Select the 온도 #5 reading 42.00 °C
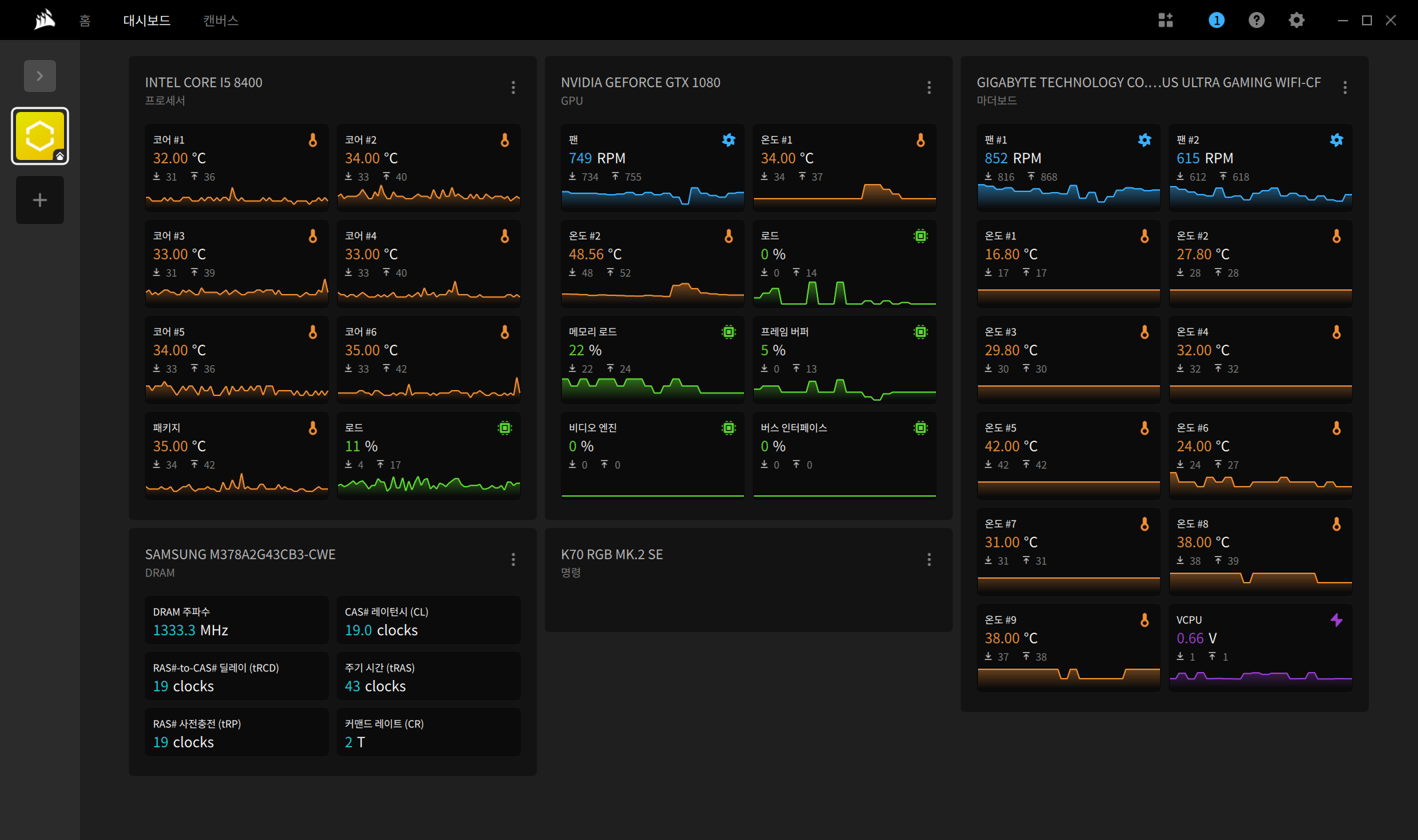 [1011, 446]
